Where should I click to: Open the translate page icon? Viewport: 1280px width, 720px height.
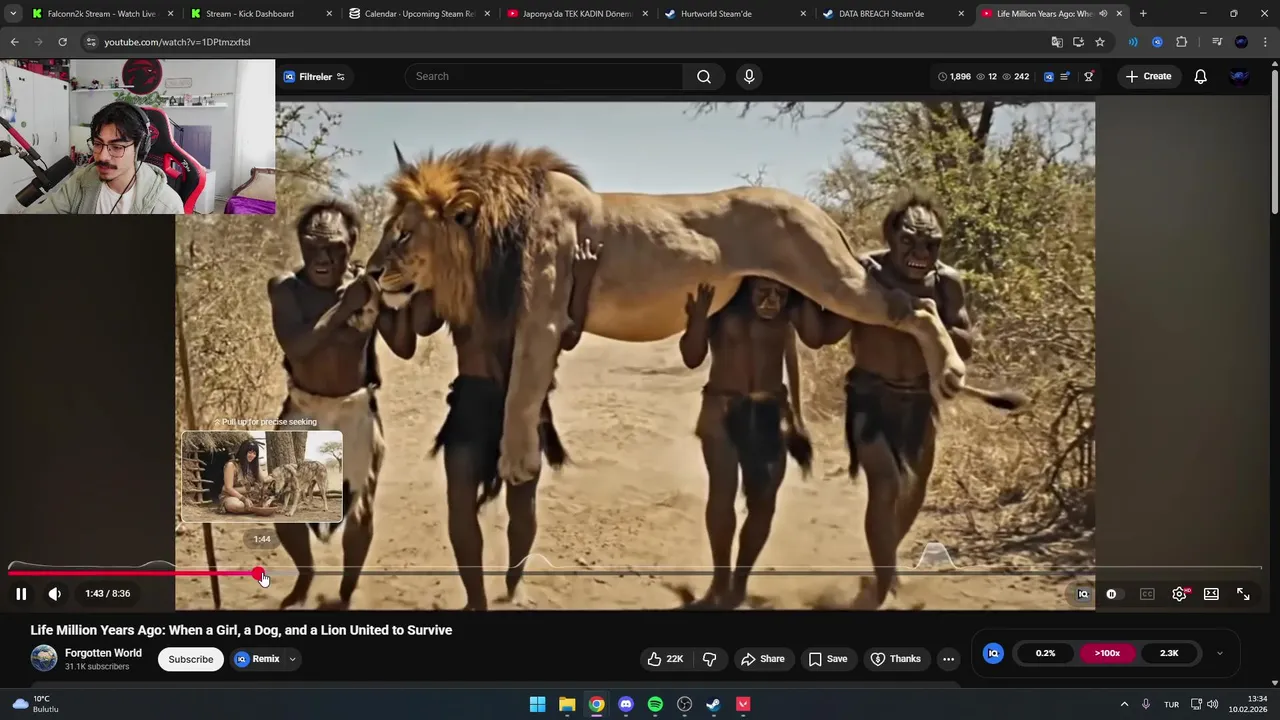(1057, 42)
